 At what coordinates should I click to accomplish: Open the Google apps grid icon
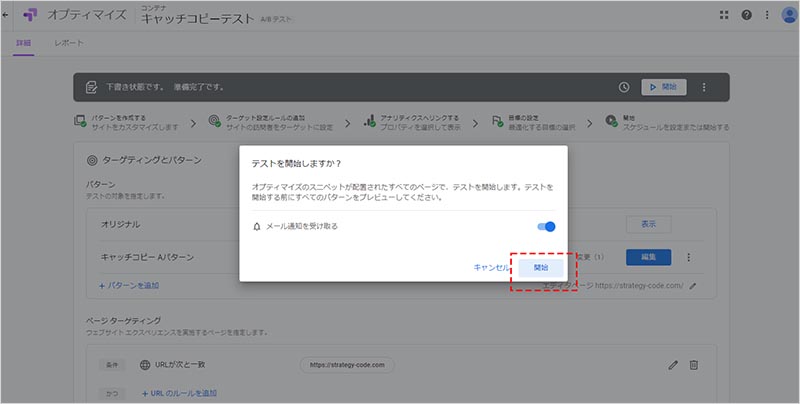[x=724, y=16]
